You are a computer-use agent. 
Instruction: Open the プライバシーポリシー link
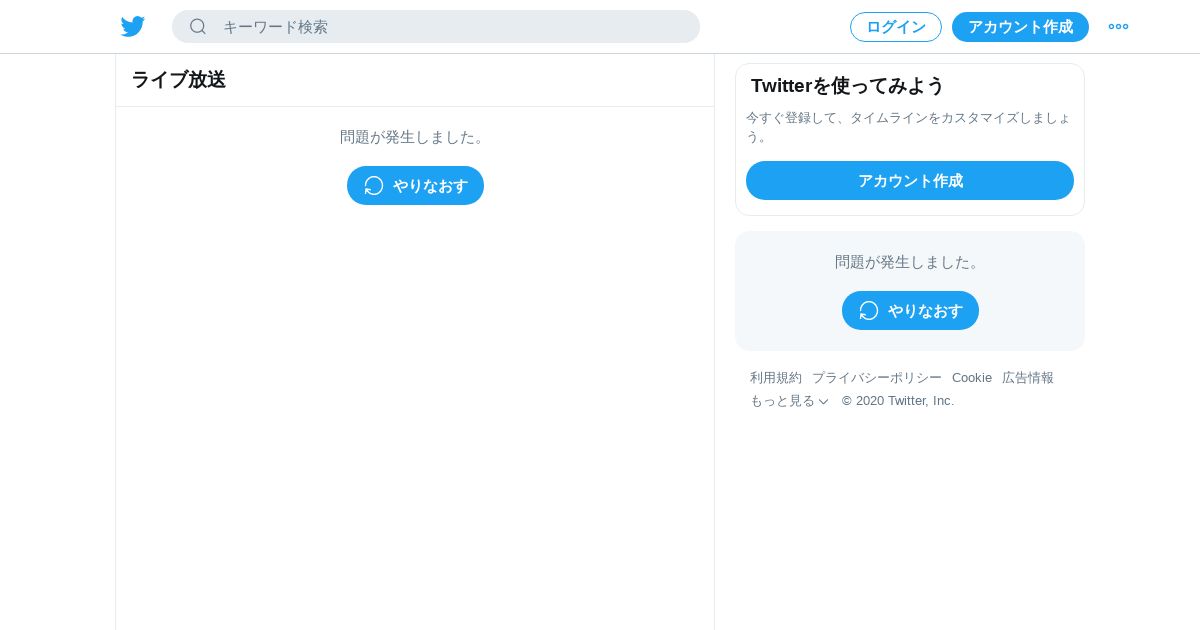click(877, 378)
